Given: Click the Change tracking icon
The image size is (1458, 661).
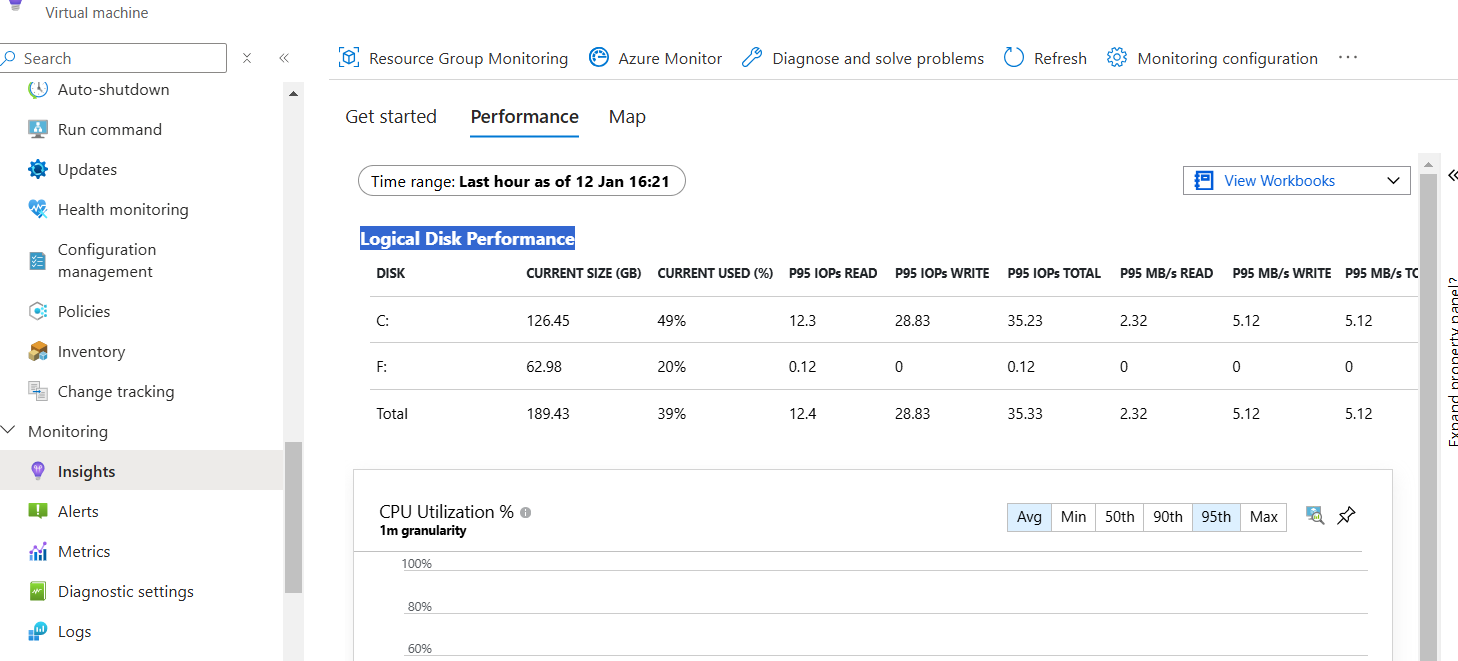Looking at the screenshot, I should [x=38, y=391].
